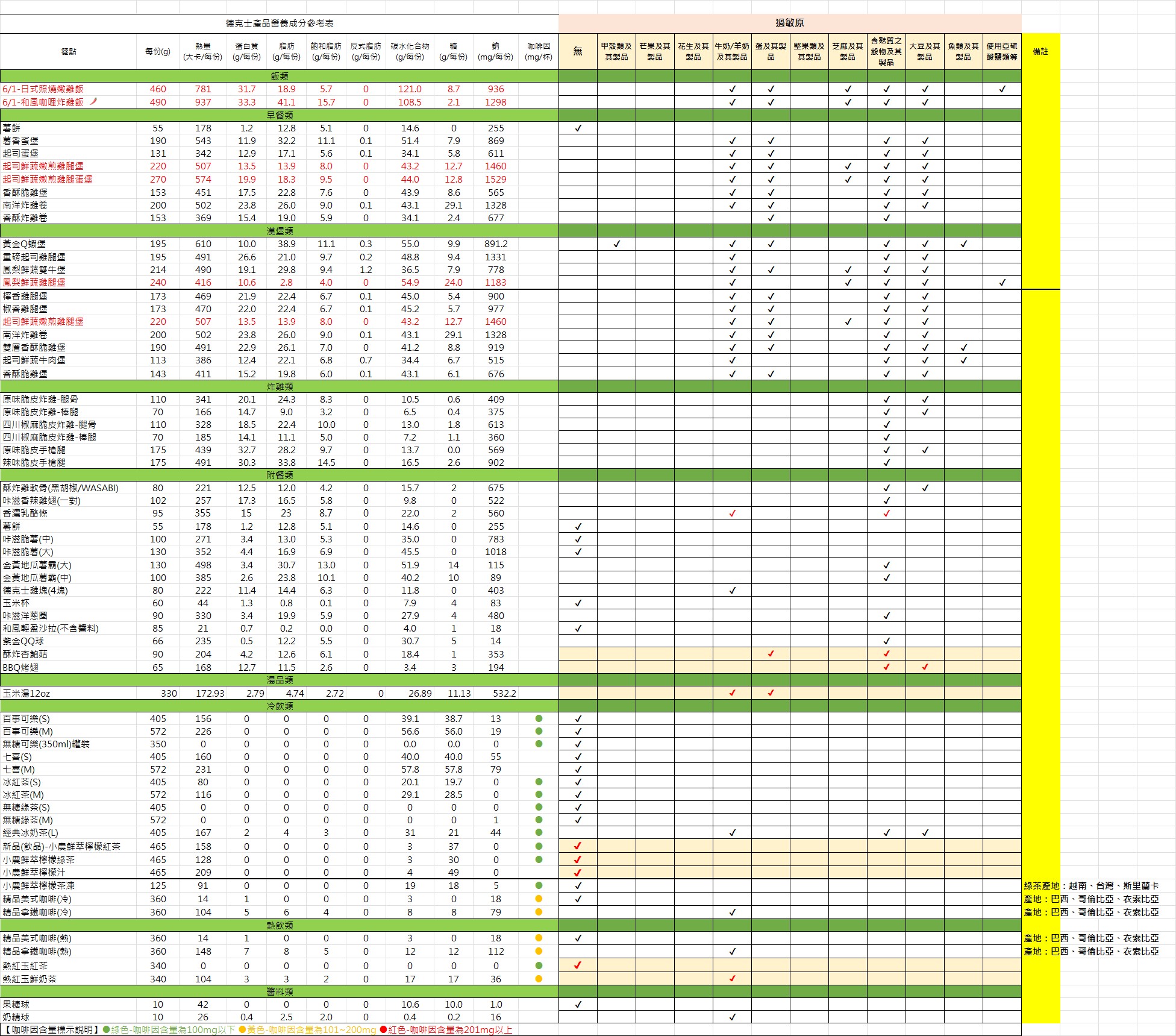Select the green caffeine dot for 熱紅玉紅茶

(x=539, y=965)
